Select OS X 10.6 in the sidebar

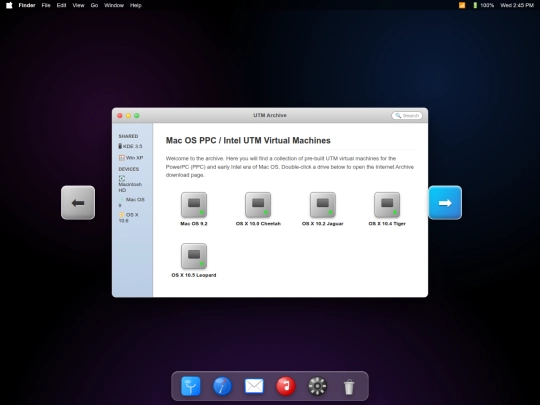coord(129,217)
